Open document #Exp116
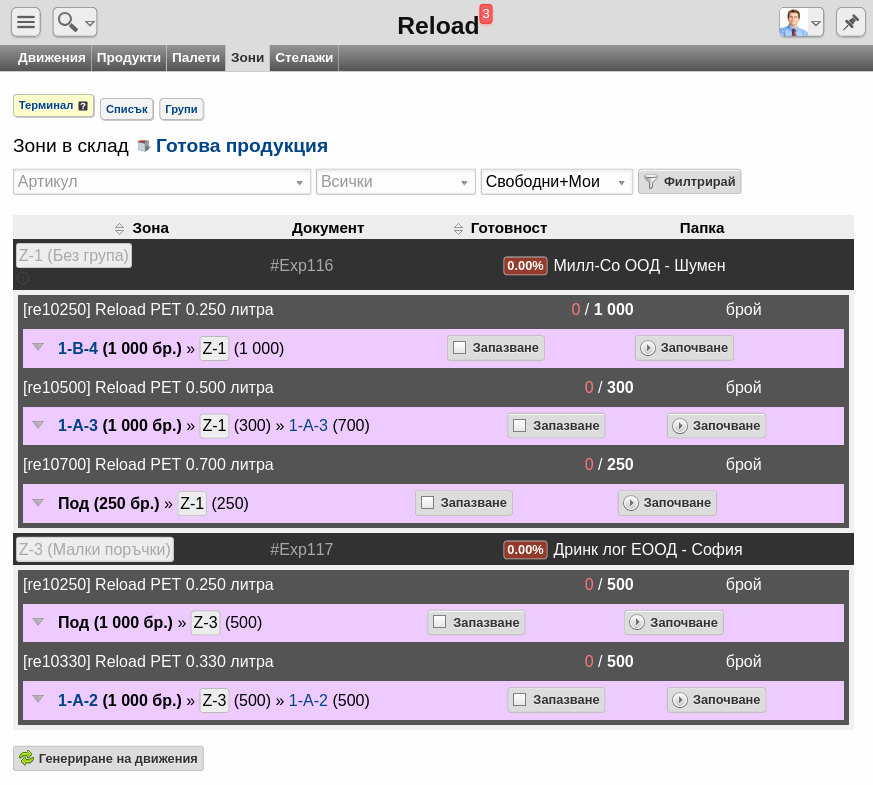 click(x=301, y=266)
